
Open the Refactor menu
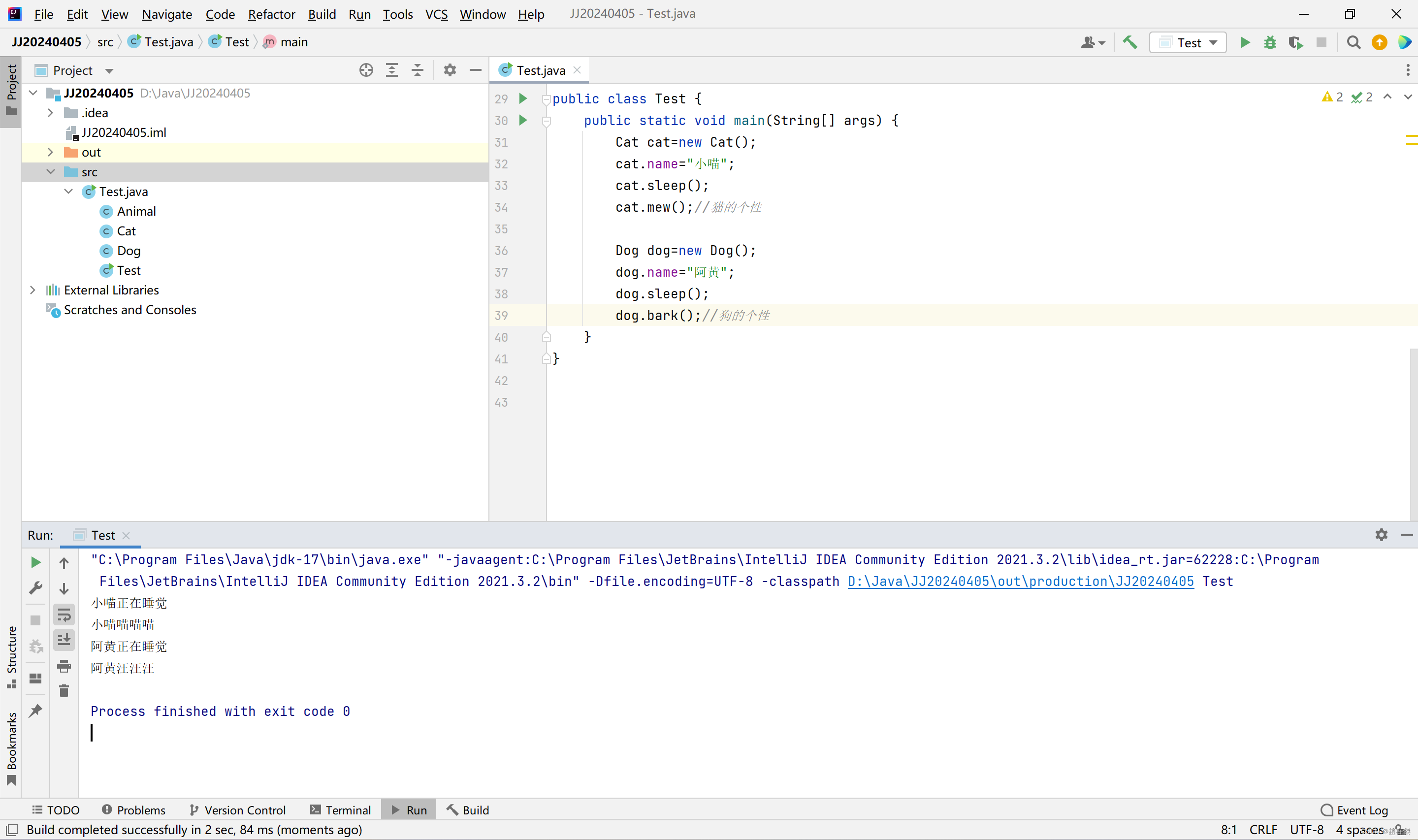coord(271,14)
